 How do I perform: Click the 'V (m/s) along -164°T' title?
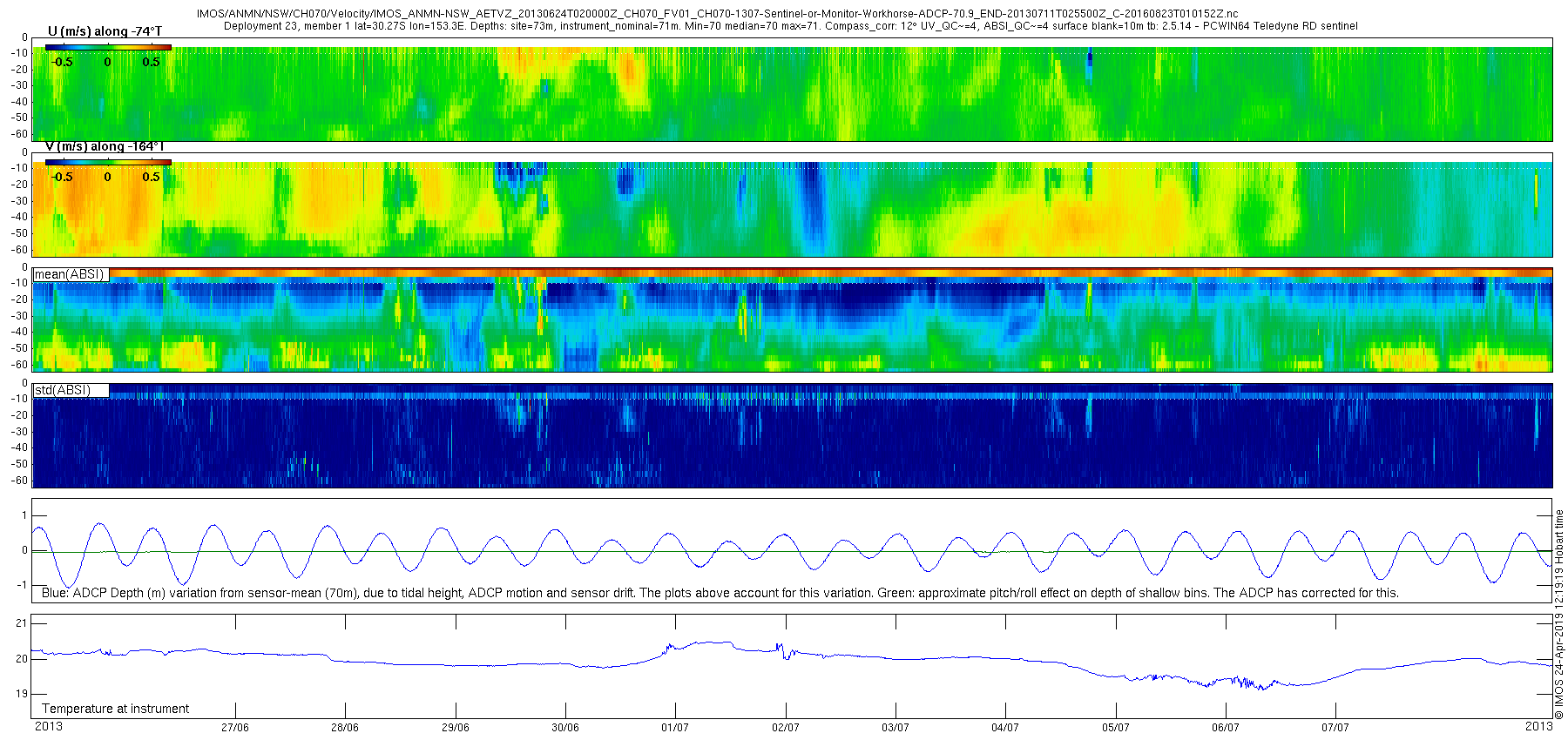(x=105, y=146)
